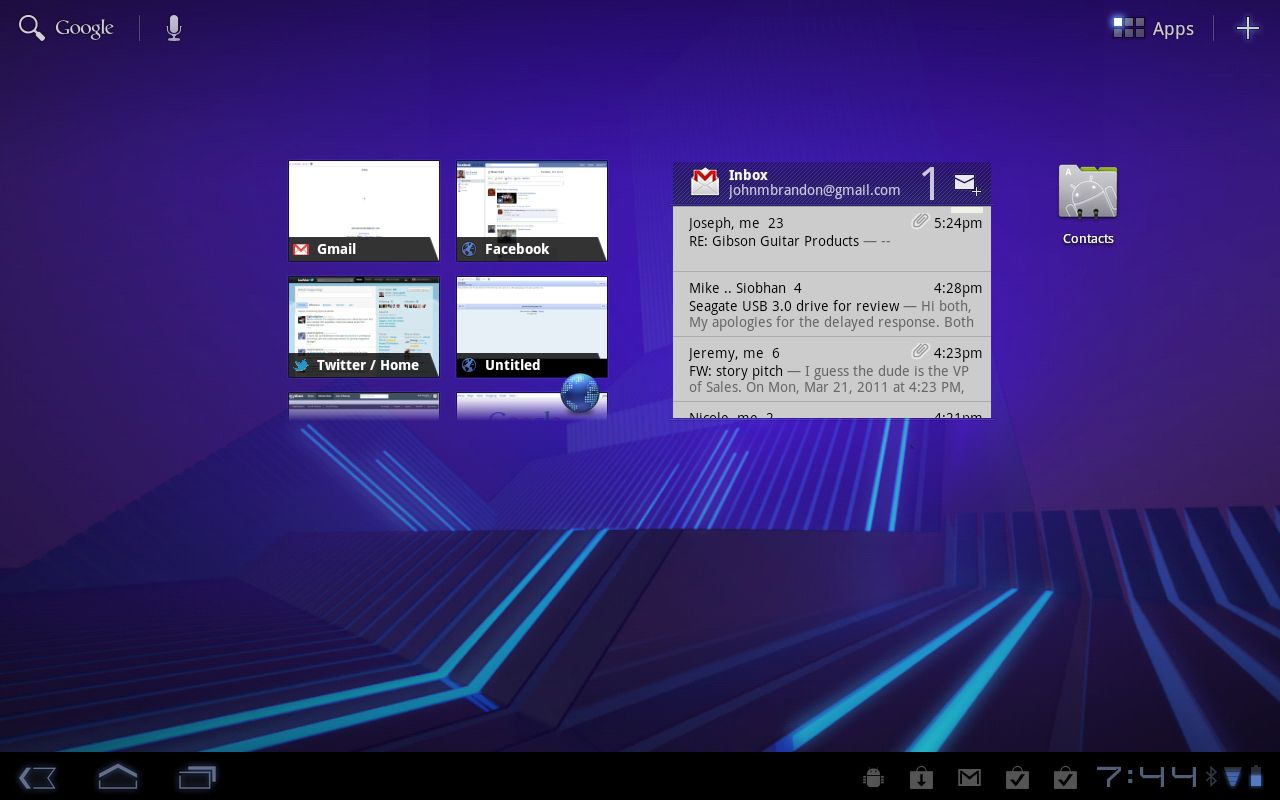Open the download notification icon
The height and width of the screenshot is (800, 1280).
click(921, 777)
